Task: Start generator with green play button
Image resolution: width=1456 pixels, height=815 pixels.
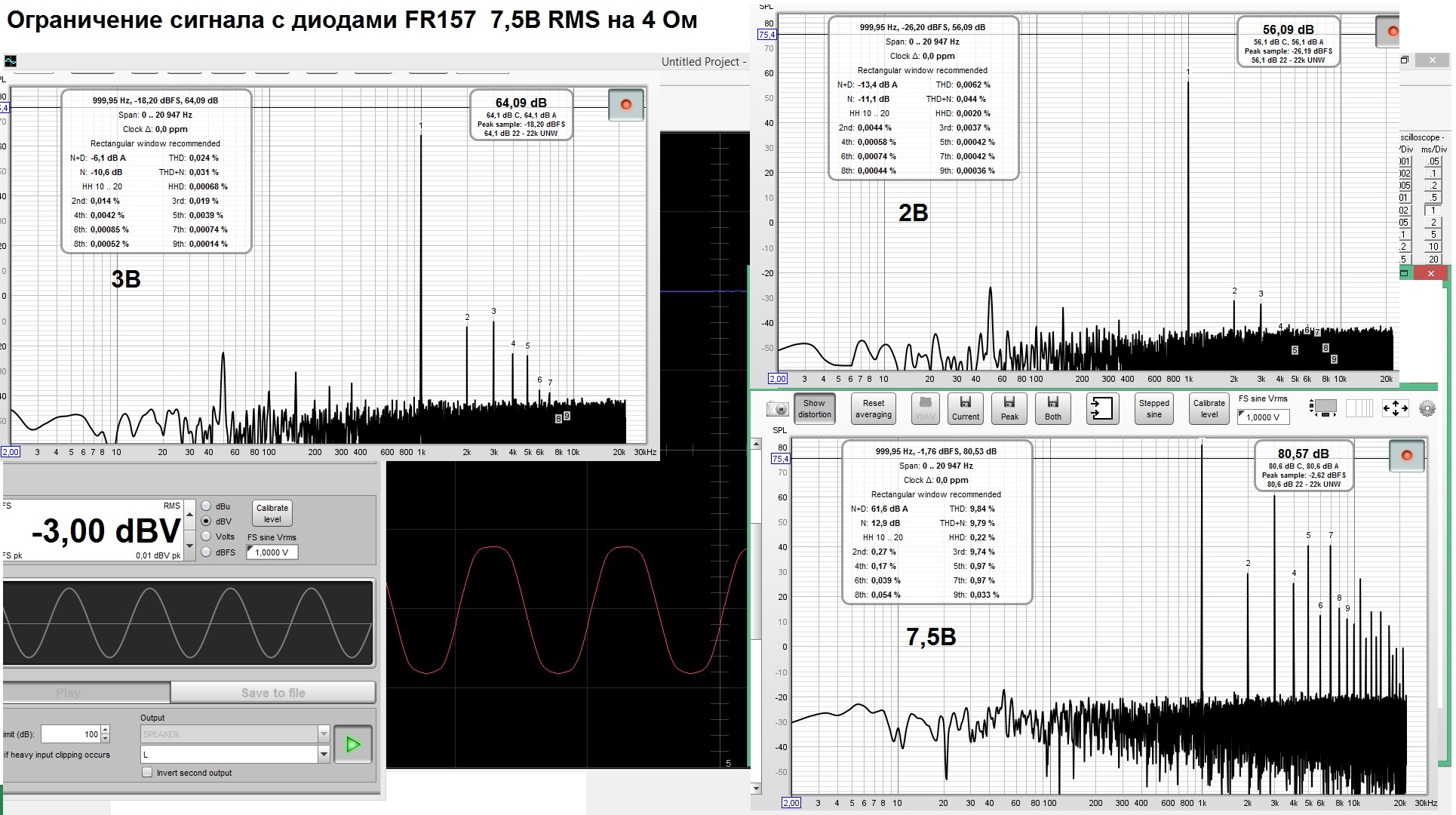Action: coord(352,745)
